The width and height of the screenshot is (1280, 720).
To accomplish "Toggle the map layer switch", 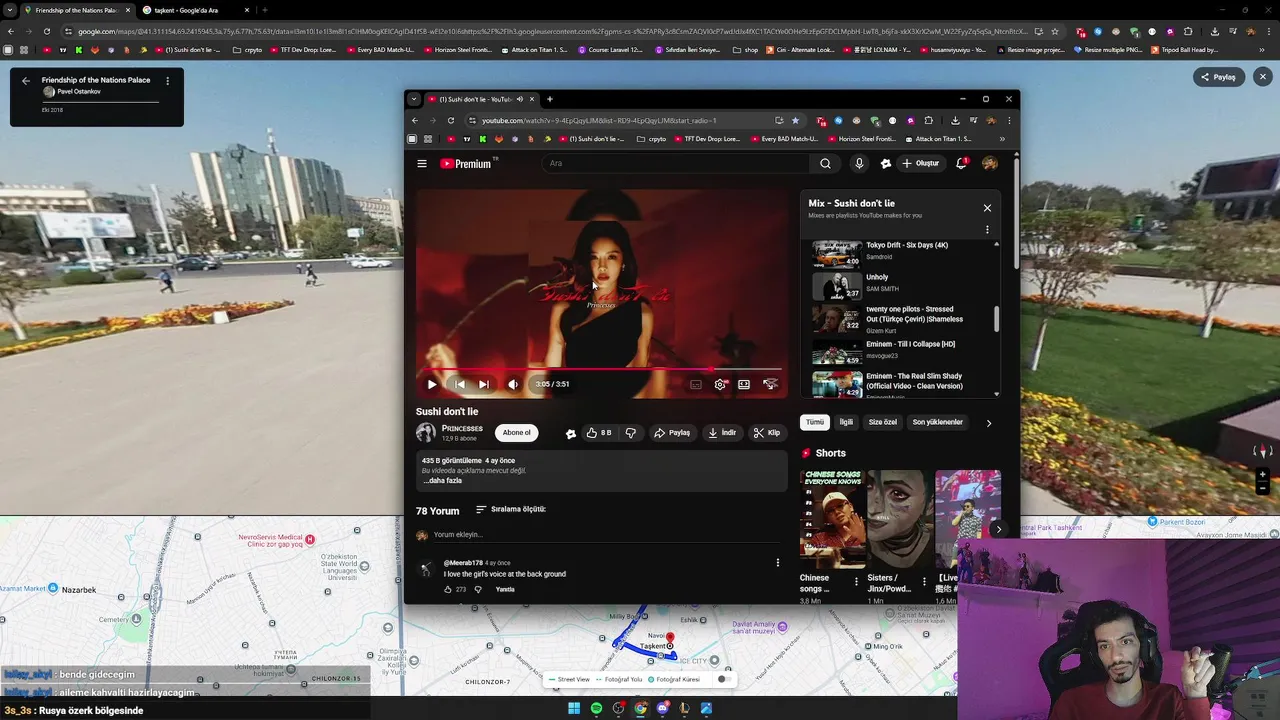I will click(723, 679).
